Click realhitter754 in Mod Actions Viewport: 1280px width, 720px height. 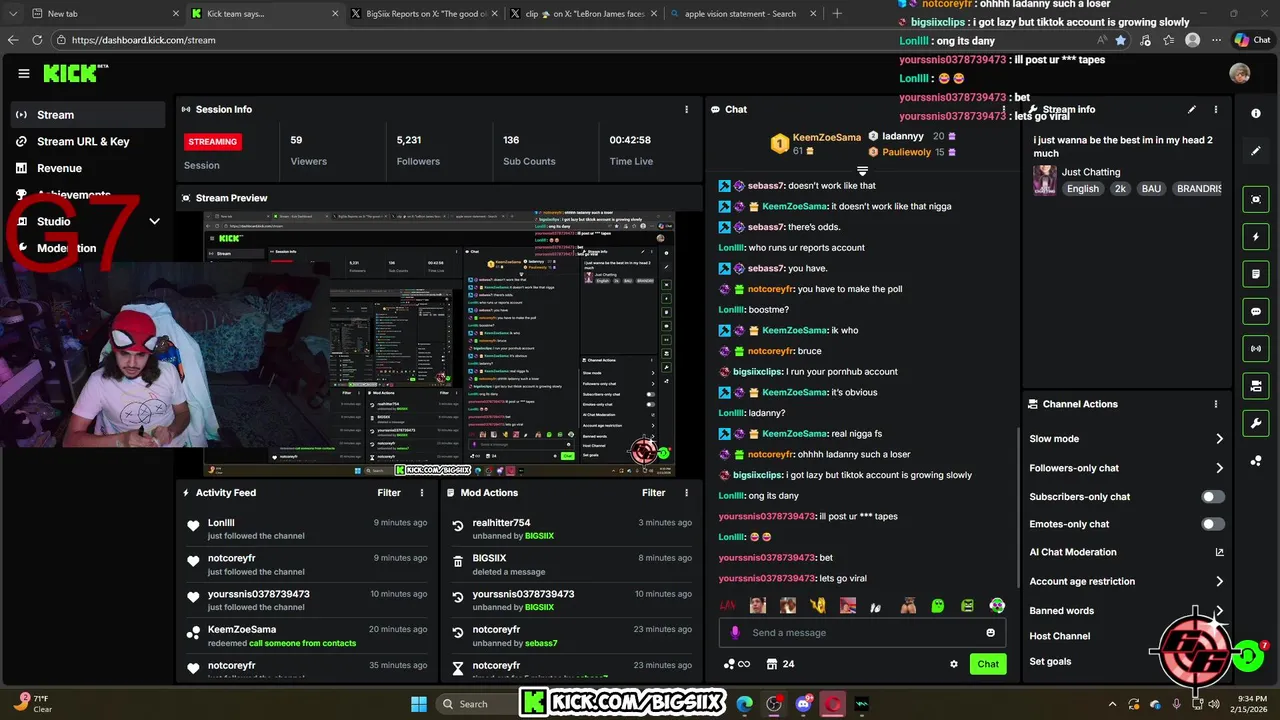click(x=501, y=522)
